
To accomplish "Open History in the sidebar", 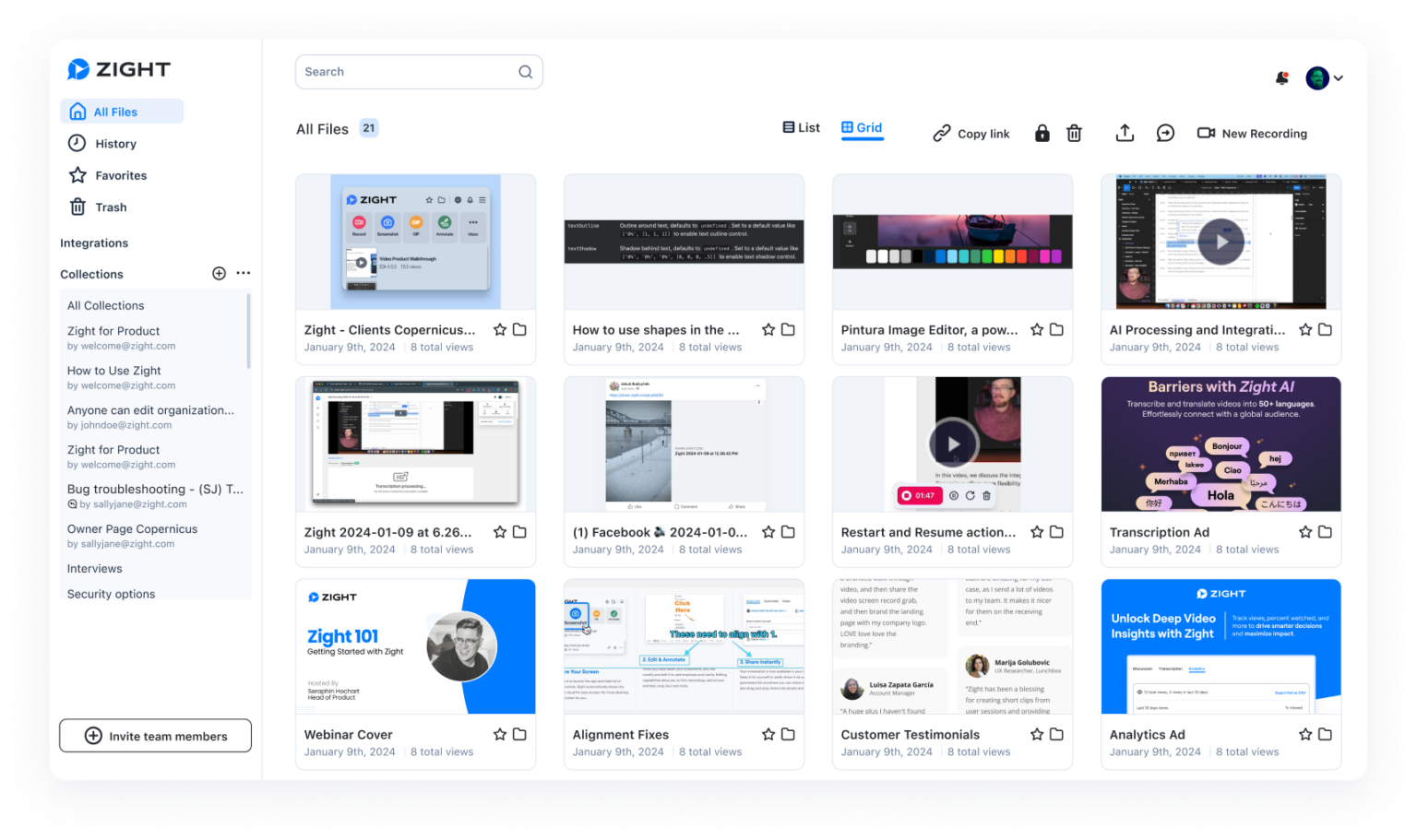I will pyautogui.click(x=115, y=144).
